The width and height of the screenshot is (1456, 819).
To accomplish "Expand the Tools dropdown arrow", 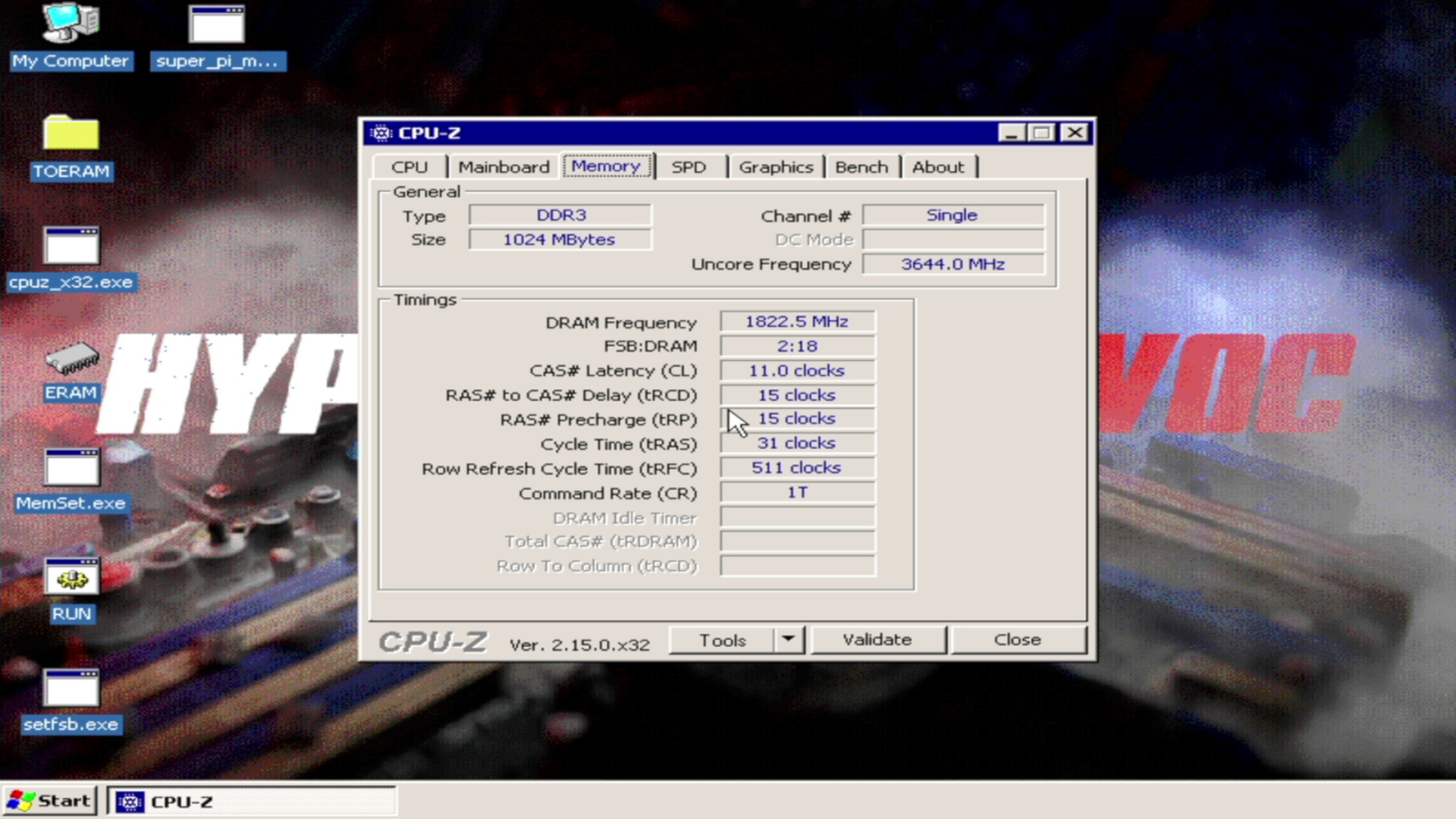I will (789, 640).
